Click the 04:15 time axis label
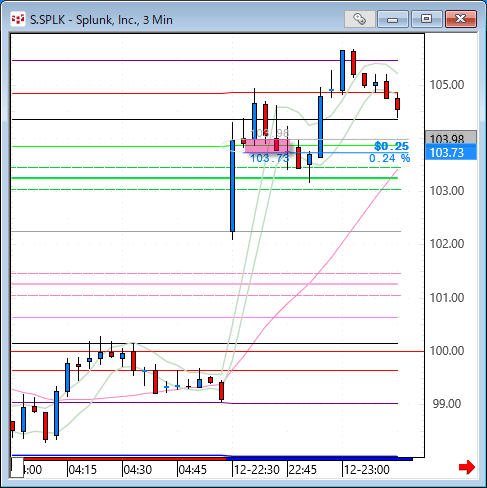 tap(82, 470)
